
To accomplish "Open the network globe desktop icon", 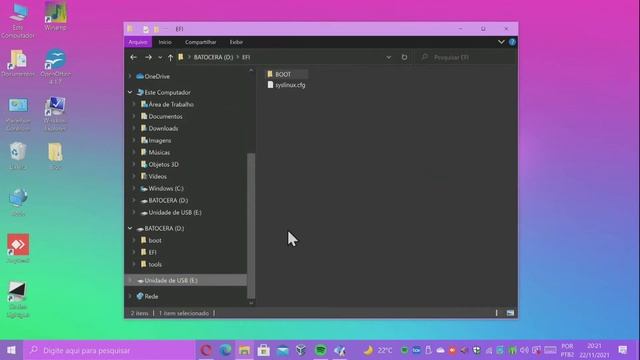I will [x=18, y=202].
